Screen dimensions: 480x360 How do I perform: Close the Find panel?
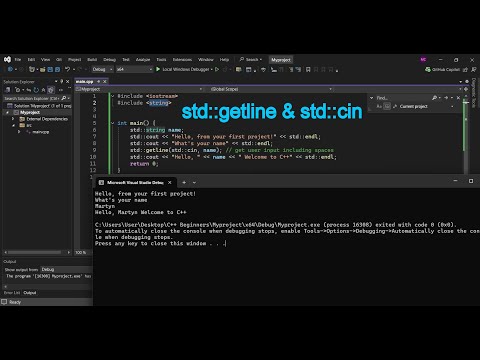[458, 98]
